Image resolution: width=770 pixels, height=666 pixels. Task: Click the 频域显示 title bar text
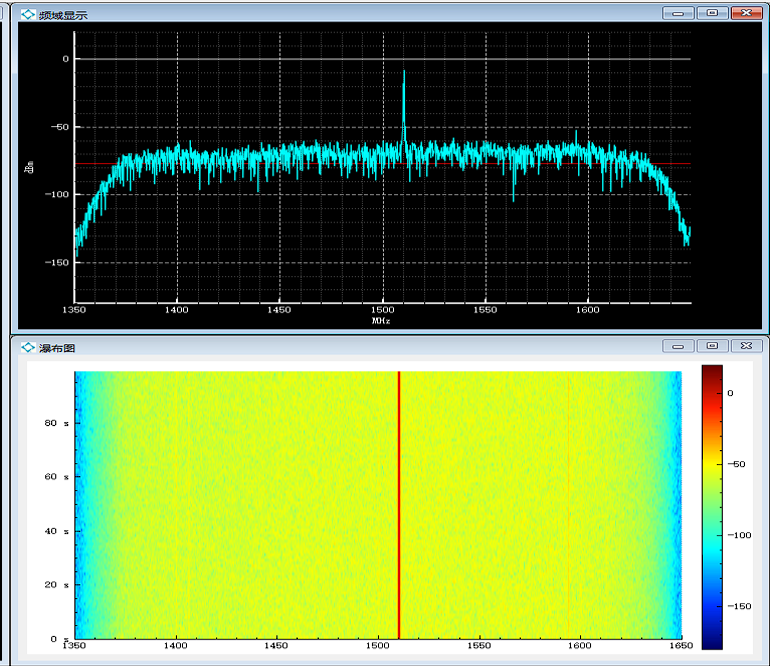pyautogui.click(x=63, y=15)
